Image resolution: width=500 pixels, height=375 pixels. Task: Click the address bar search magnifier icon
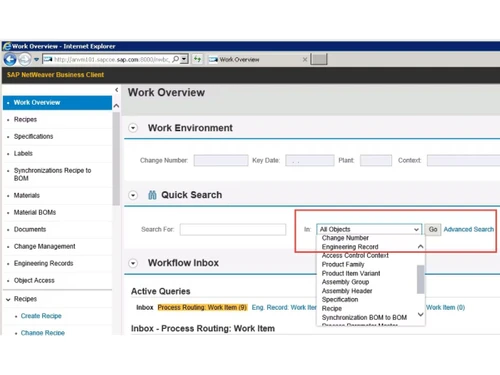tap(176, 59)
